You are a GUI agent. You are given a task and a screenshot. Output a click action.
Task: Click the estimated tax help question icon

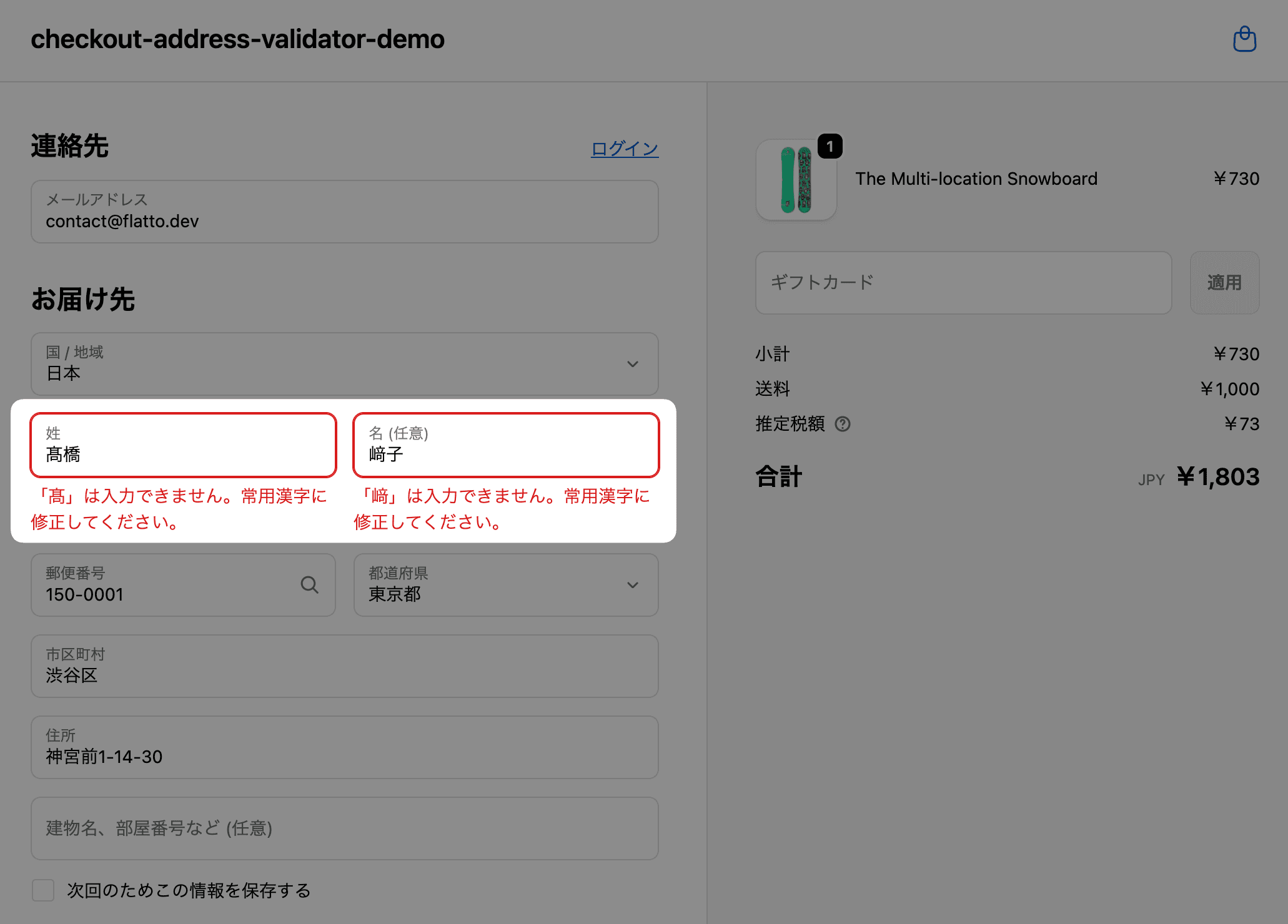pos(843,425)
